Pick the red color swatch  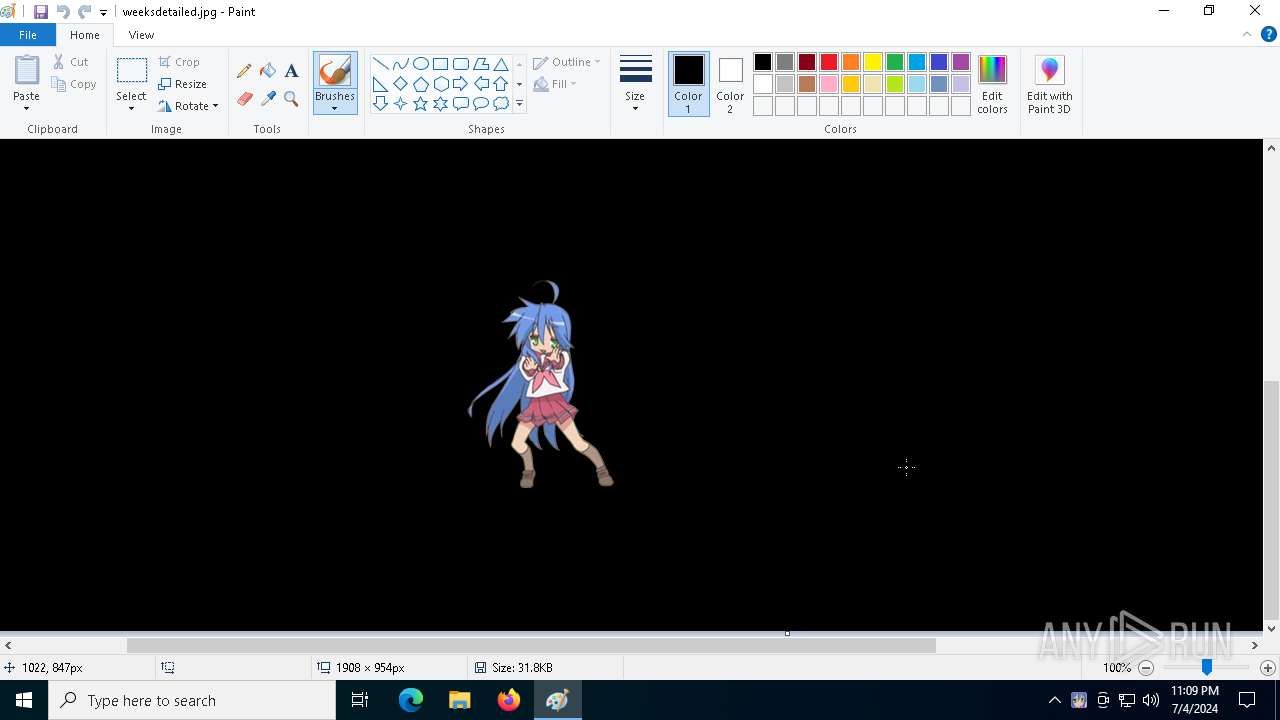[x=829, y=62]
